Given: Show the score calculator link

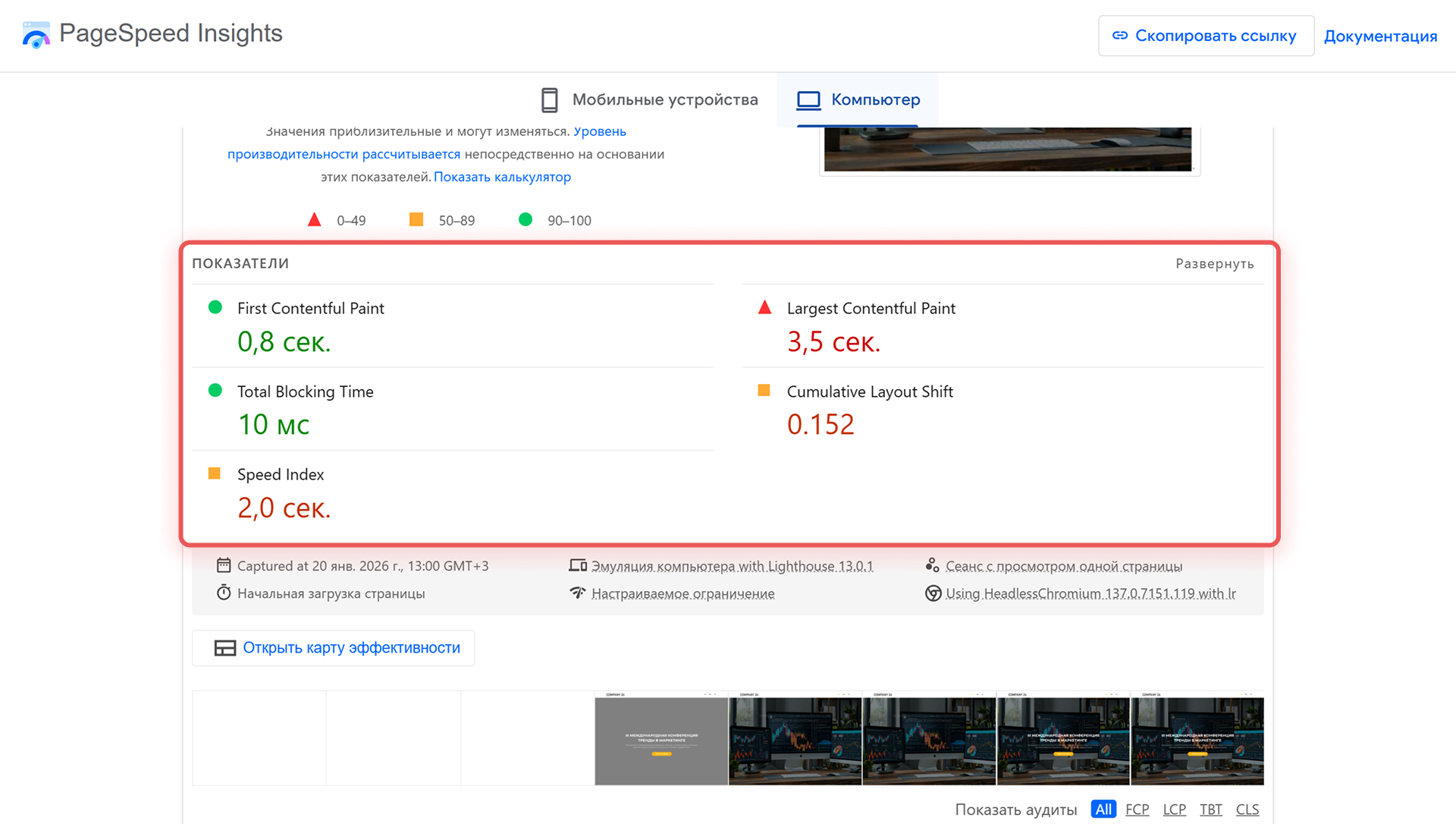Looking at the screenshot, I should [x=502, y=177].
